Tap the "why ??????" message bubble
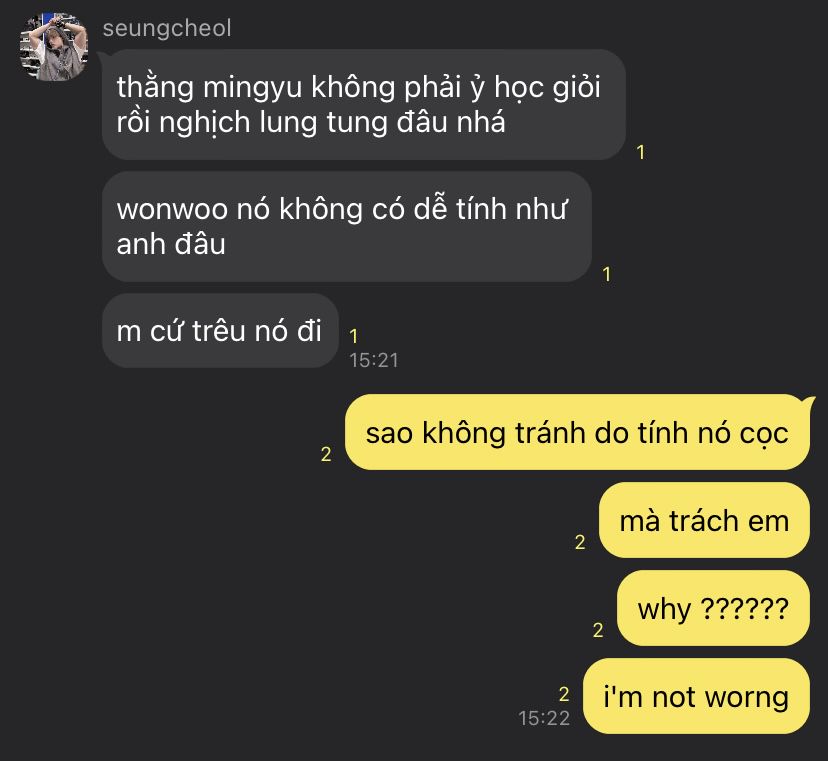The image size is (828, 761). [713, 608]
